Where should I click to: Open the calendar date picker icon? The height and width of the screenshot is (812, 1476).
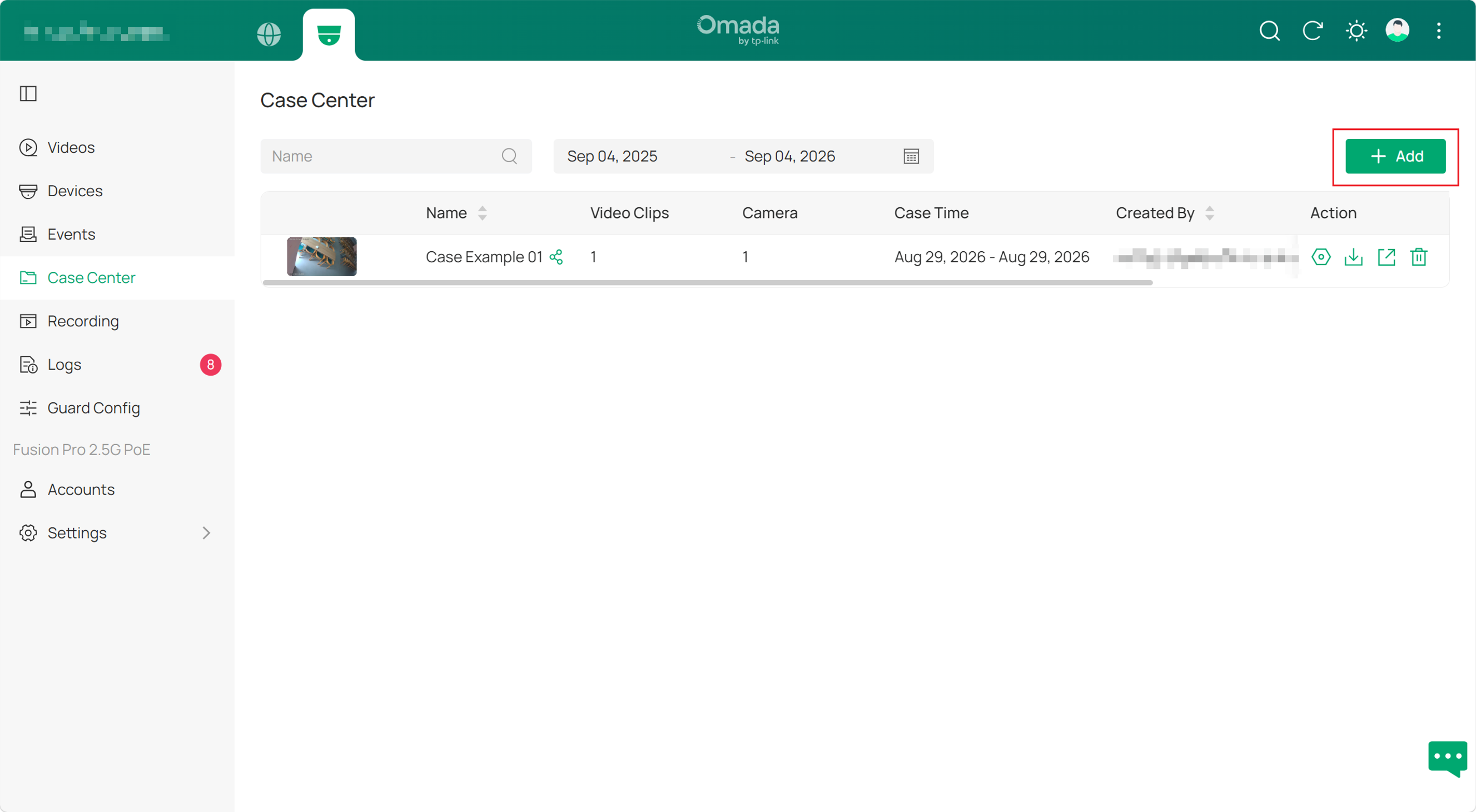911,156
